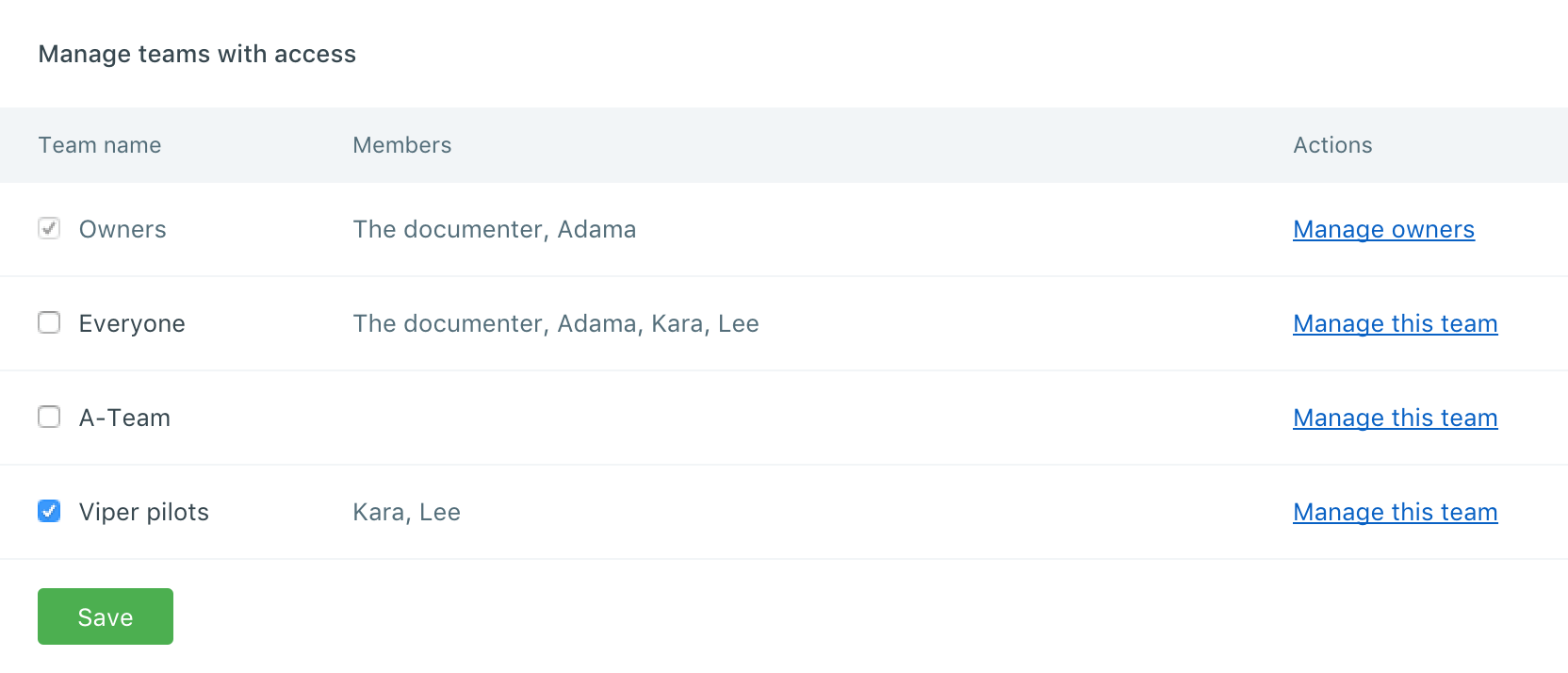Click the members list "The documenter, Adama"

click(495, 229)
